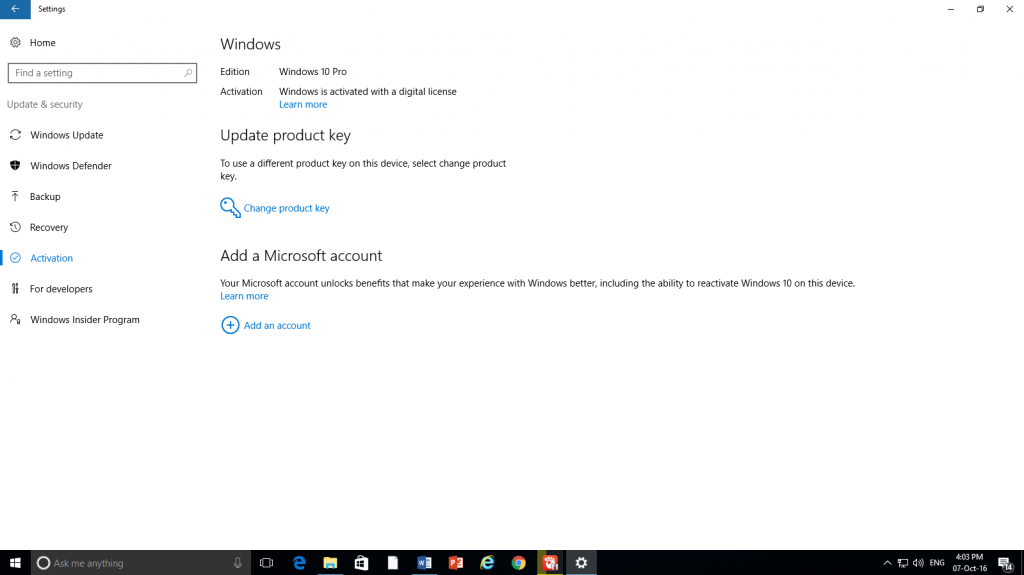Click the Cortana microphone icon
Image resolution: width=1024 pixels, height=575 pixels.
coord(238,563)
